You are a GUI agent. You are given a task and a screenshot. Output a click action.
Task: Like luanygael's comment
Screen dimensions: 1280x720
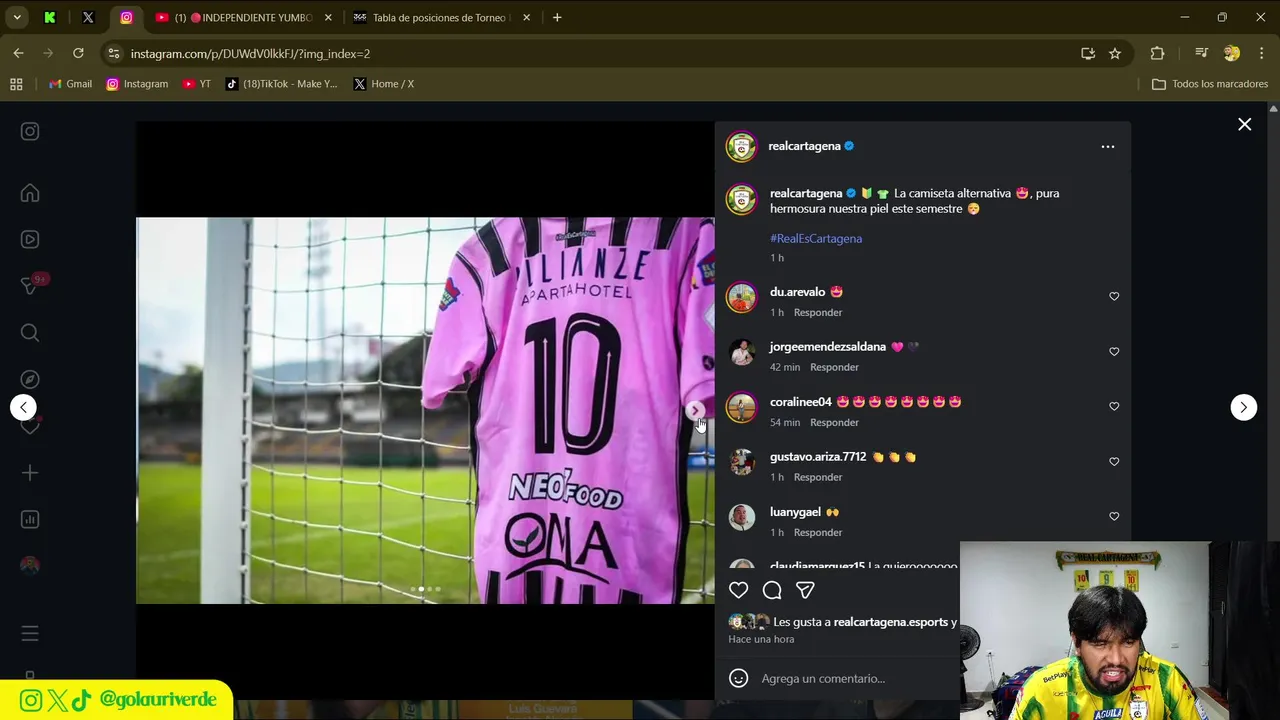(x=1114, y=516)
